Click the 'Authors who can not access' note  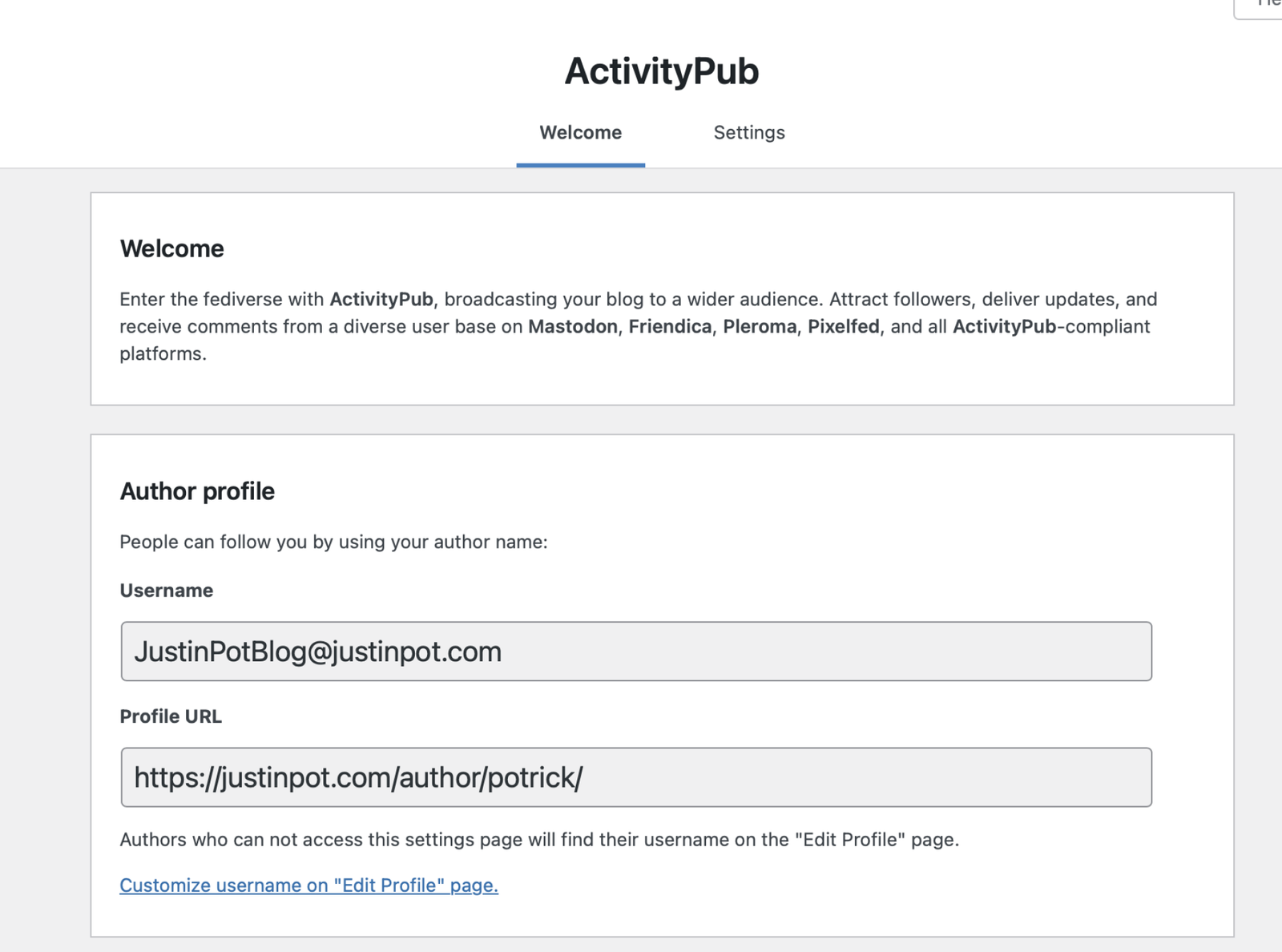click(538, 840)
